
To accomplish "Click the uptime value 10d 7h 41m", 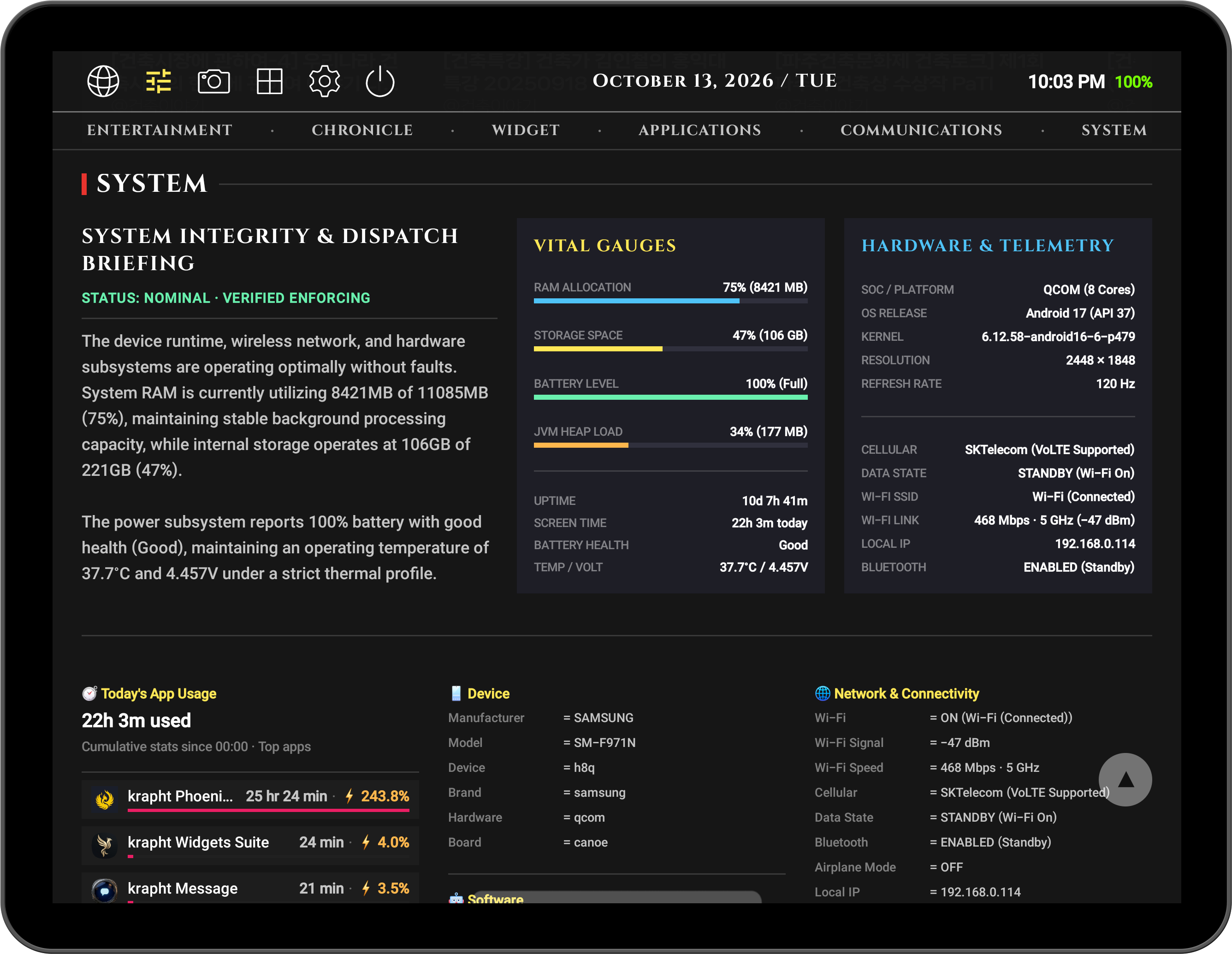I will (775, 501).
